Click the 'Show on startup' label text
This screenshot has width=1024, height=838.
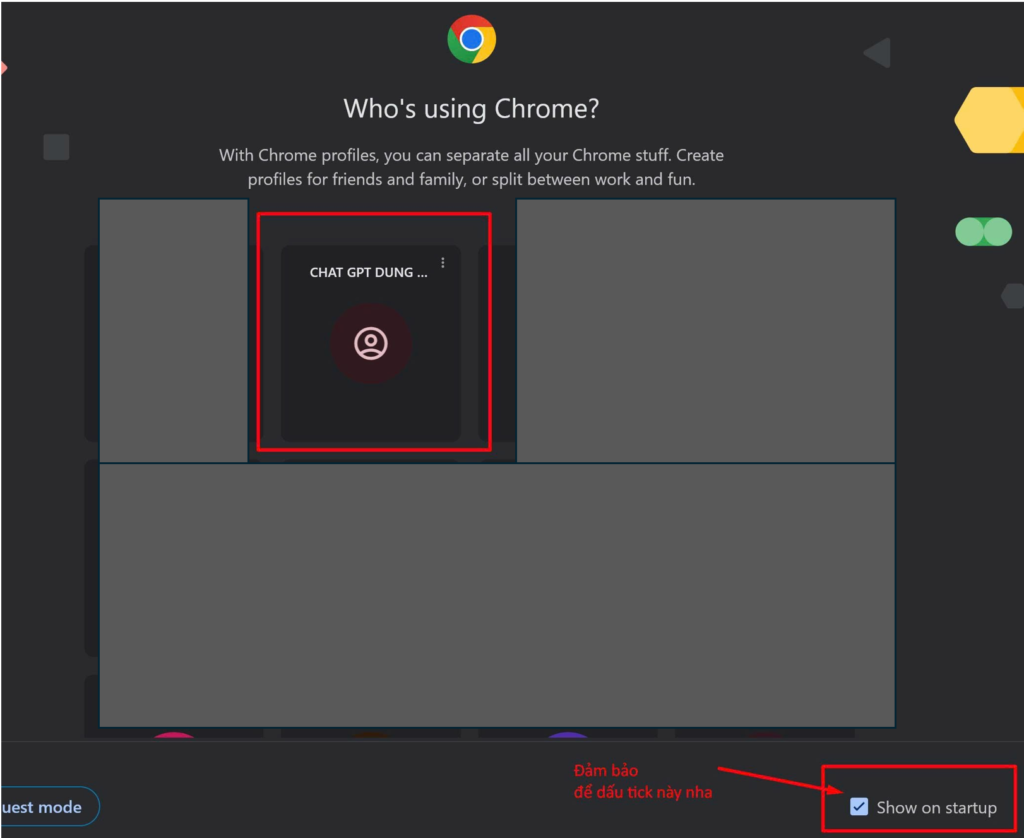pyautogui.click(x=936, y=808)
